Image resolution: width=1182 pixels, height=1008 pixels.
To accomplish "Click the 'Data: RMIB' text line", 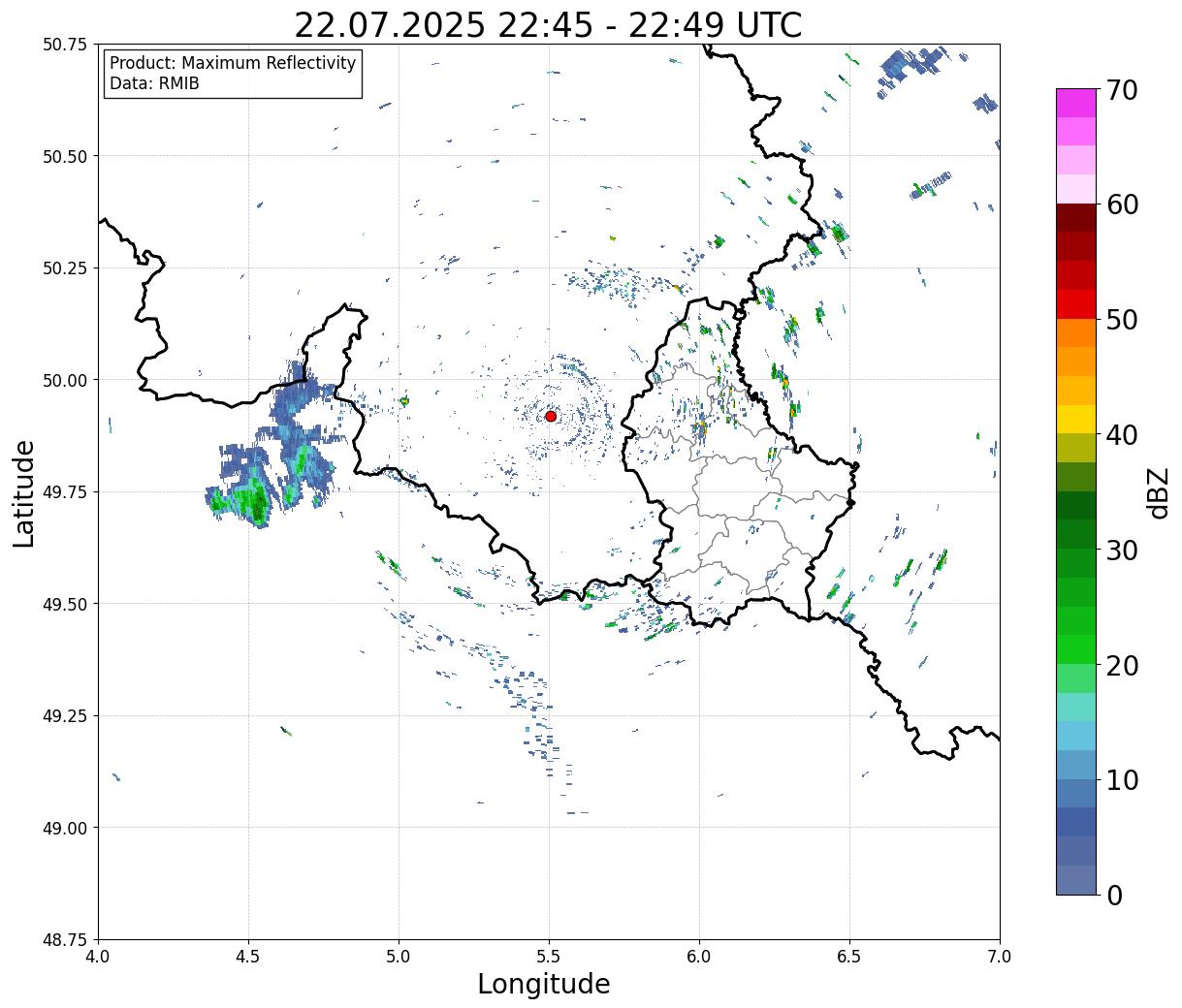I will pyautogui.click(x=154, y=83).
